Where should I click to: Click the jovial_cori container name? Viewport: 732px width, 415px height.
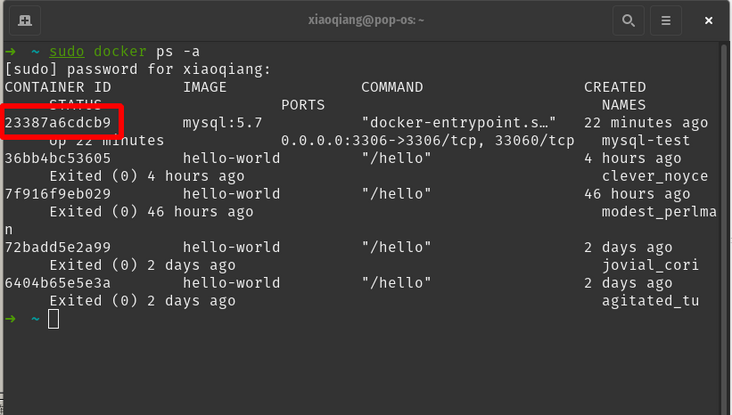[x=650, y=265]
